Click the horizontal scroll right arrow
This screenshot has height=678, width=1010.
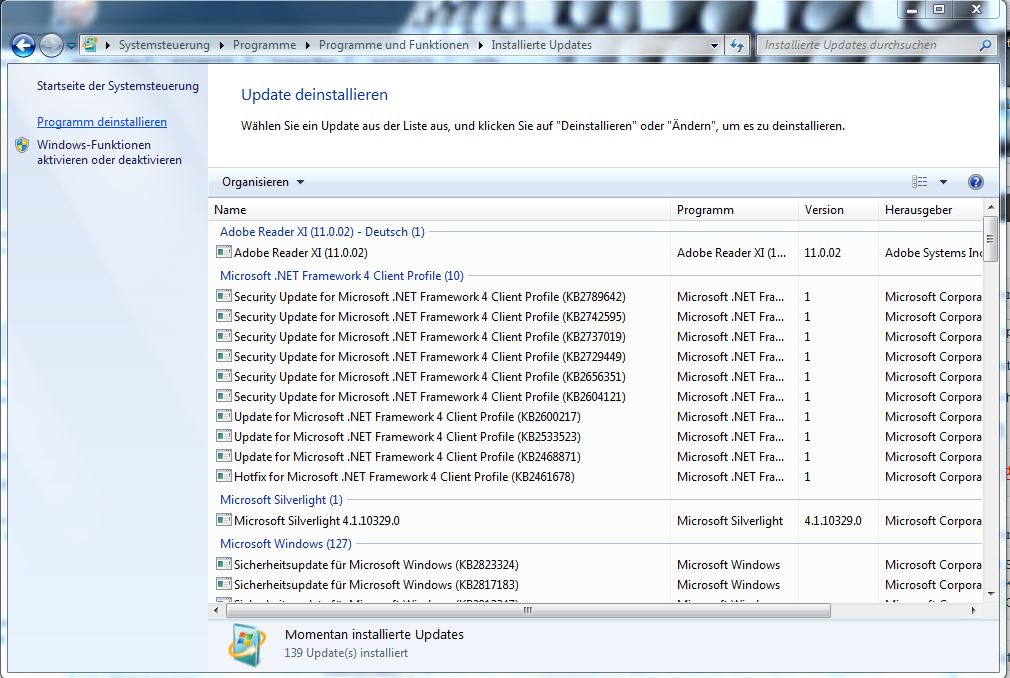click(x=973, y=610)
